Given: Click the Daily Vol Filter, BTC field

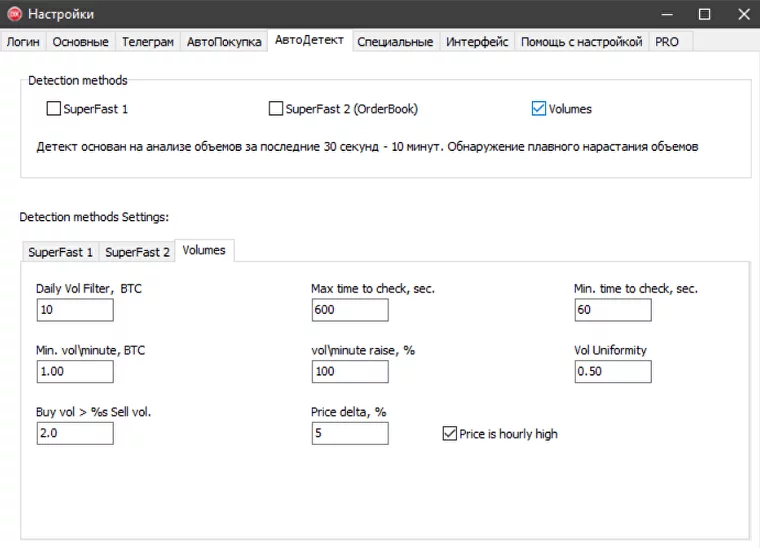Looking at the screenshot, I should pos(75,310).
